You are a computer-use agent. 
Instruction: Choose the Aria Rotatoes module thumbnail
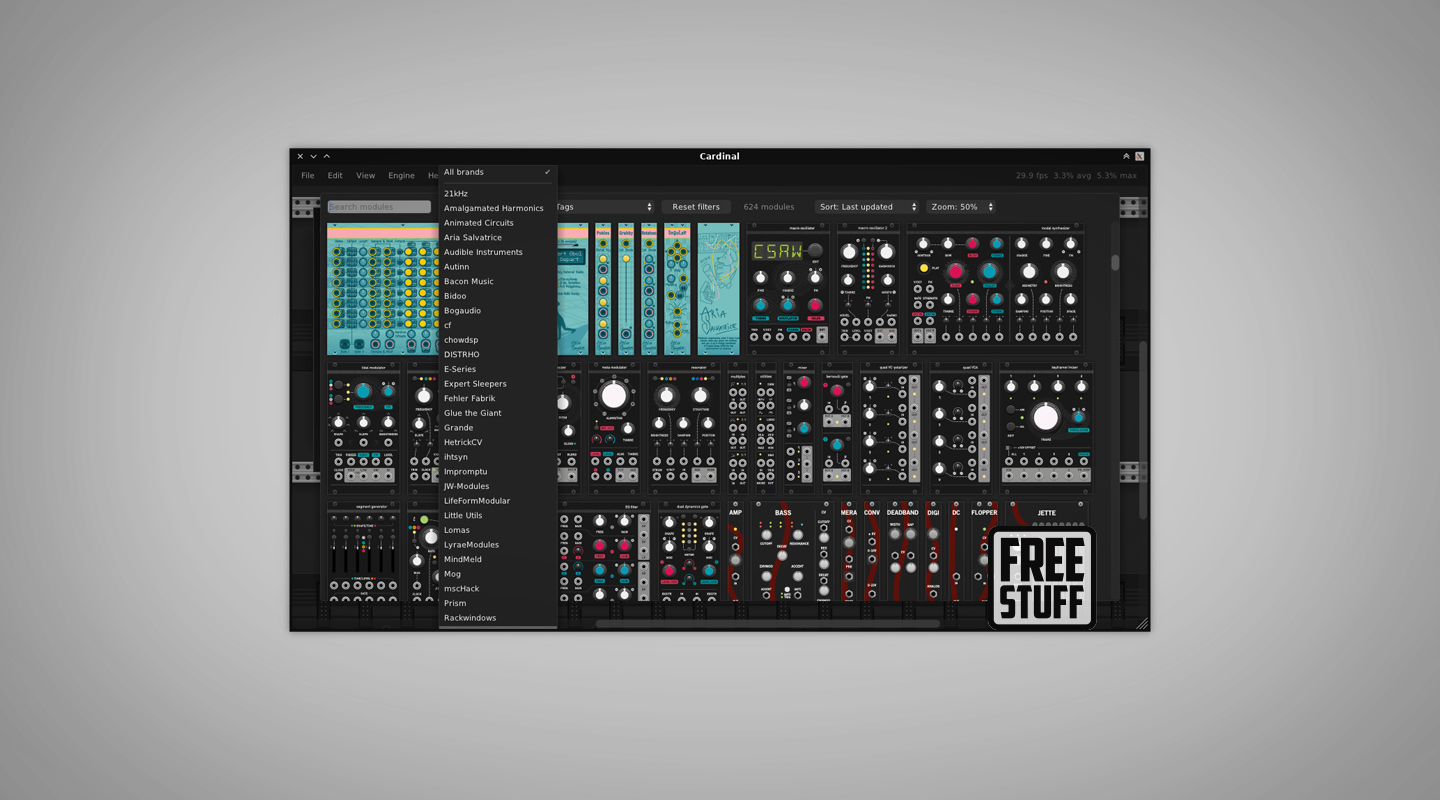pyautogui.click(x=649, y=288)
